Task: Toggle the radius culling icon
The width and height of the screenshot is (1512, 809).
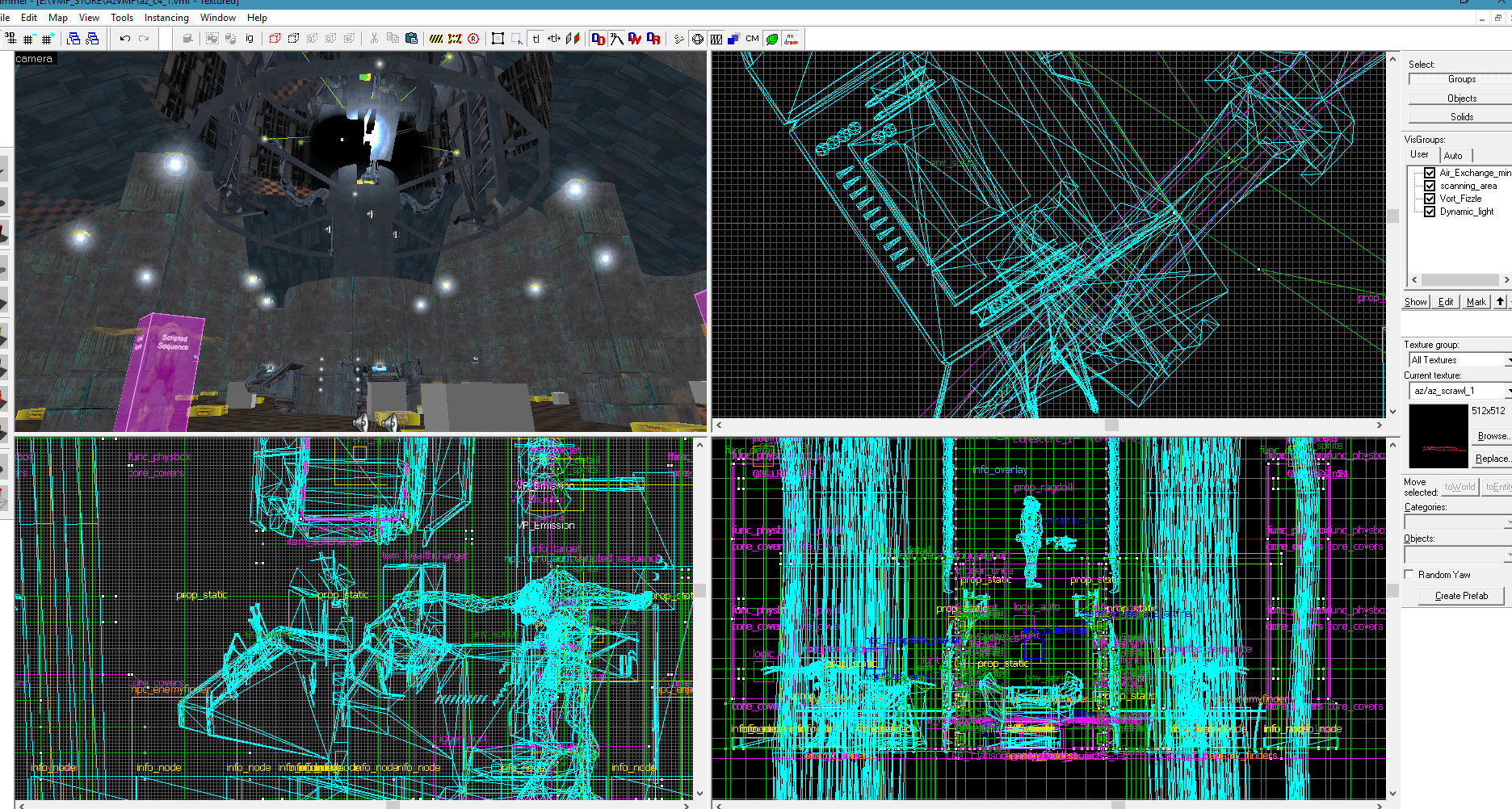Action: pyautogui.click(x=716, y=38)
